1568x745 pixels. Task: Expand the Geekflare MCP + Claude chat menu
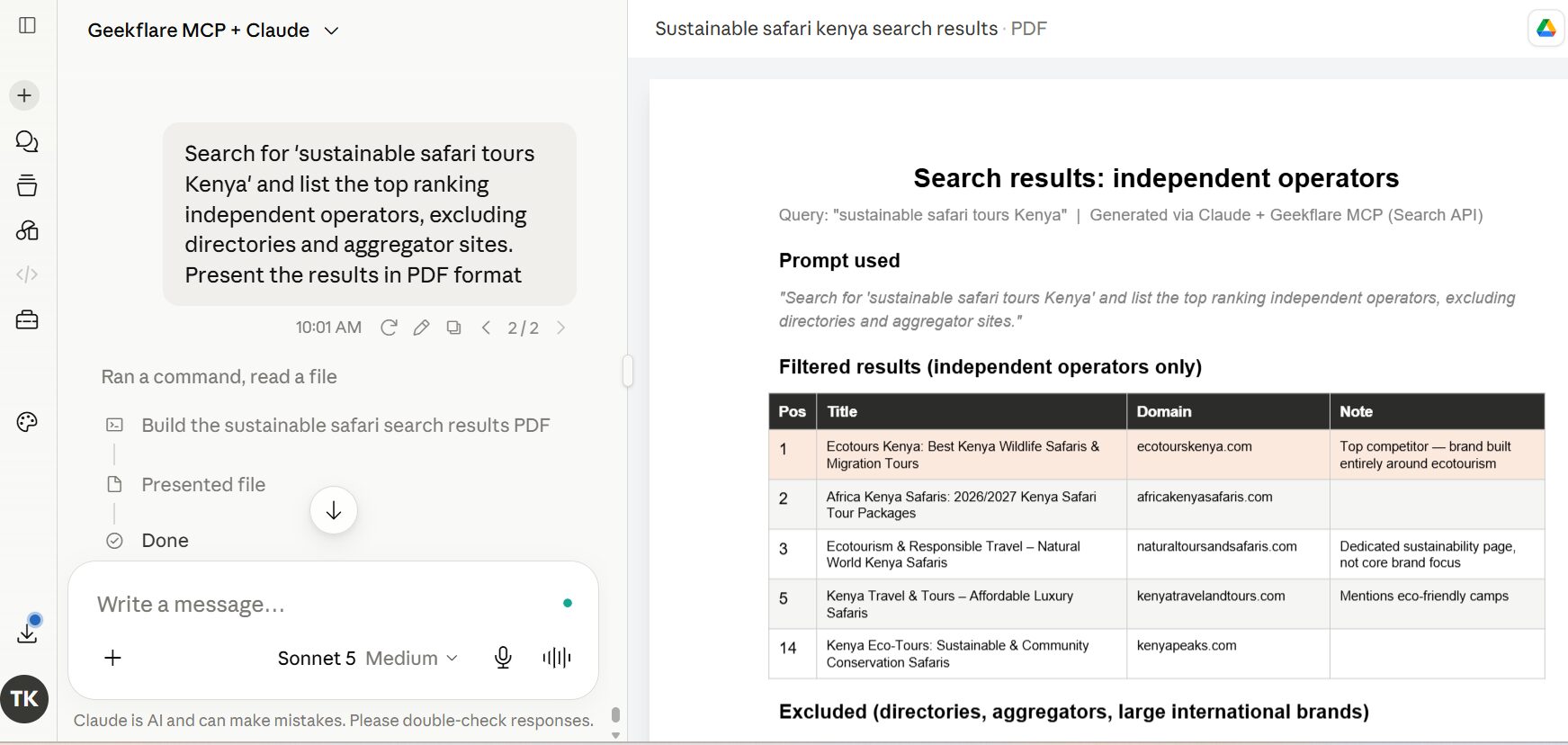click(x=213, y=30)
